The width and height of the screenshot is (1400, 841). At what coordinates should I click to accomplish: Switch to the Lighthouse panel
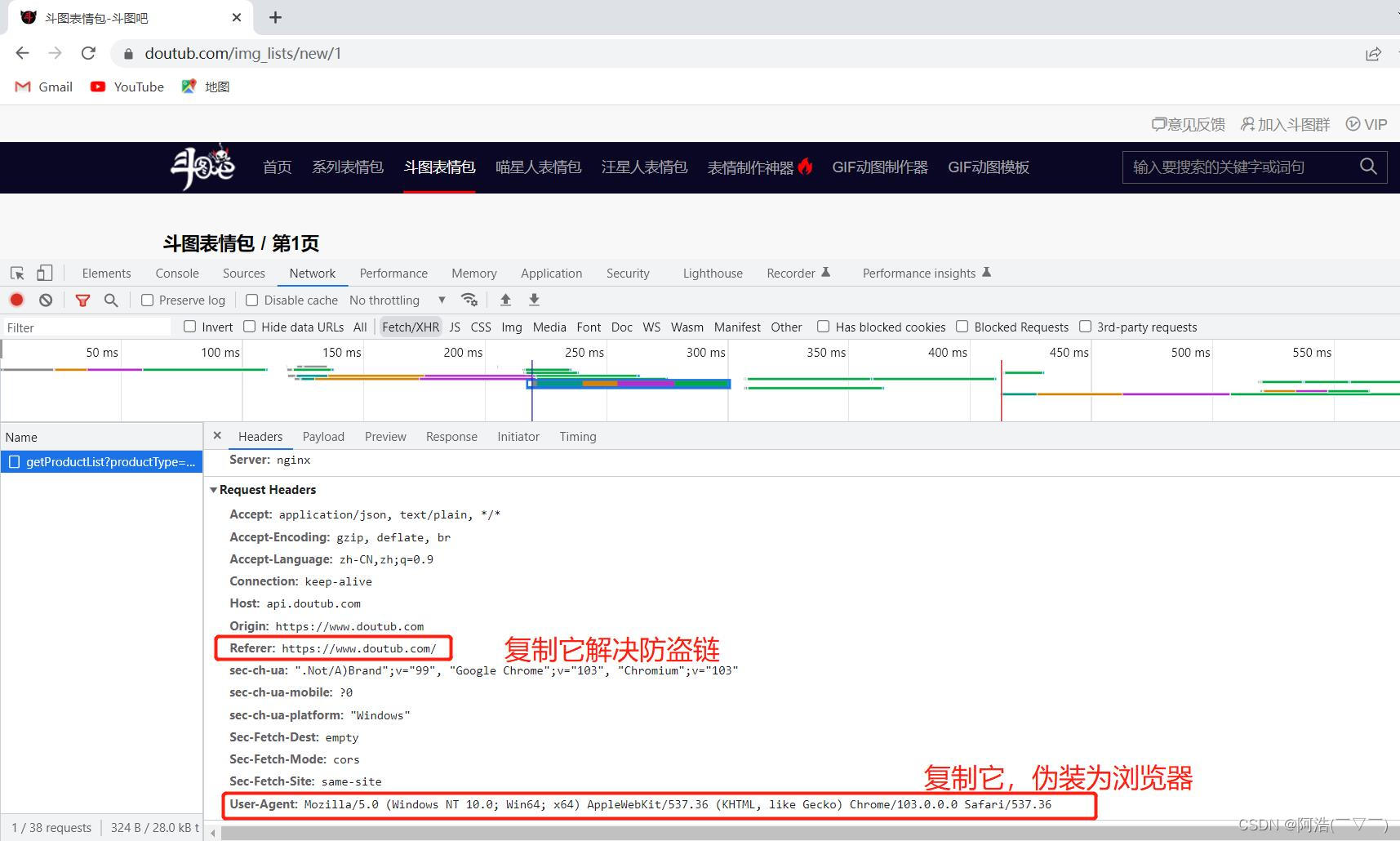pos(713,274)
